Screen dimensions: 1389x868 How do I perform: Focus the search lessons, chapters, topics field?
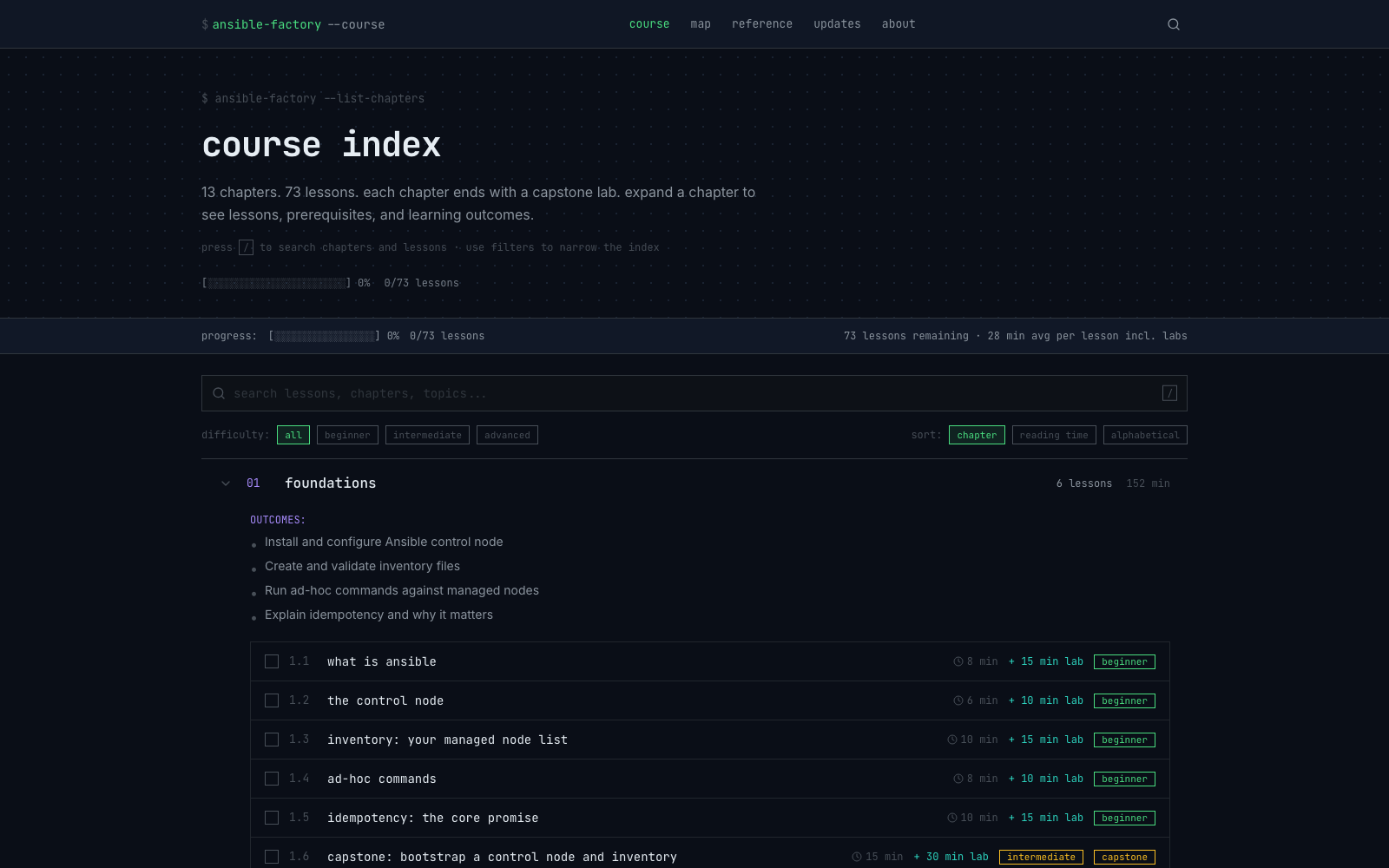(x=694, y=393)
